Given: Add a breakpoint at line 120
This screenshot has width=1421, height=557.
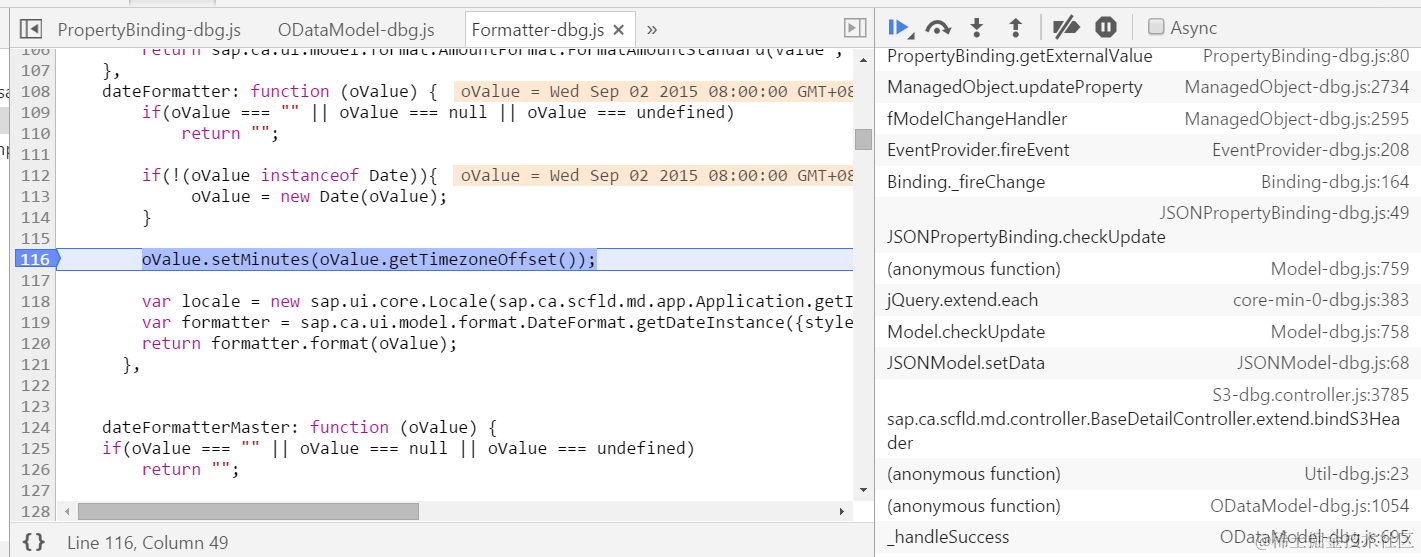Looking at the screenshot, I should [35, 344].
